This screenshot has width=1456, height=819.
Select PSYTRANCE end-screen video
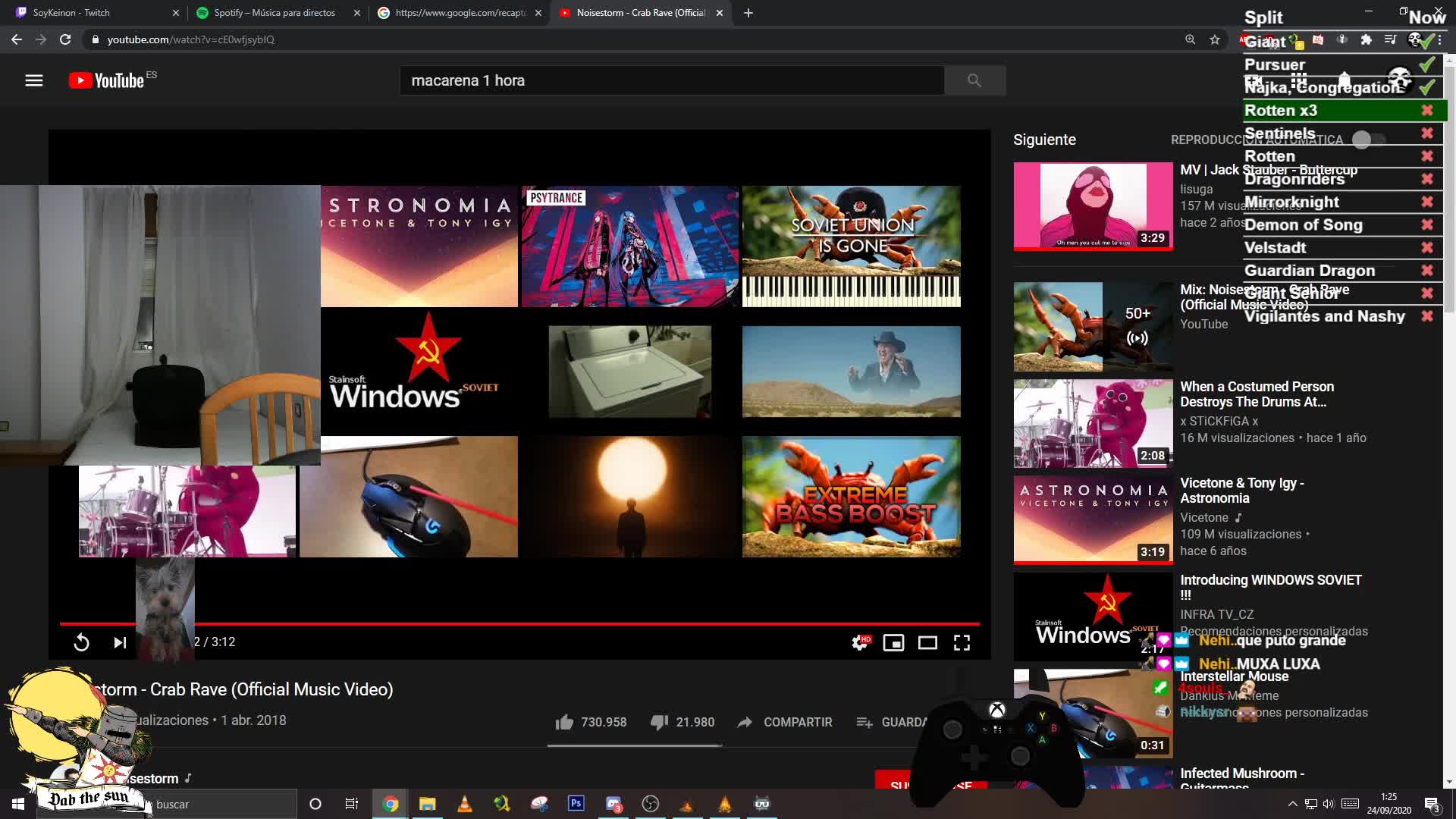(629, 246)
